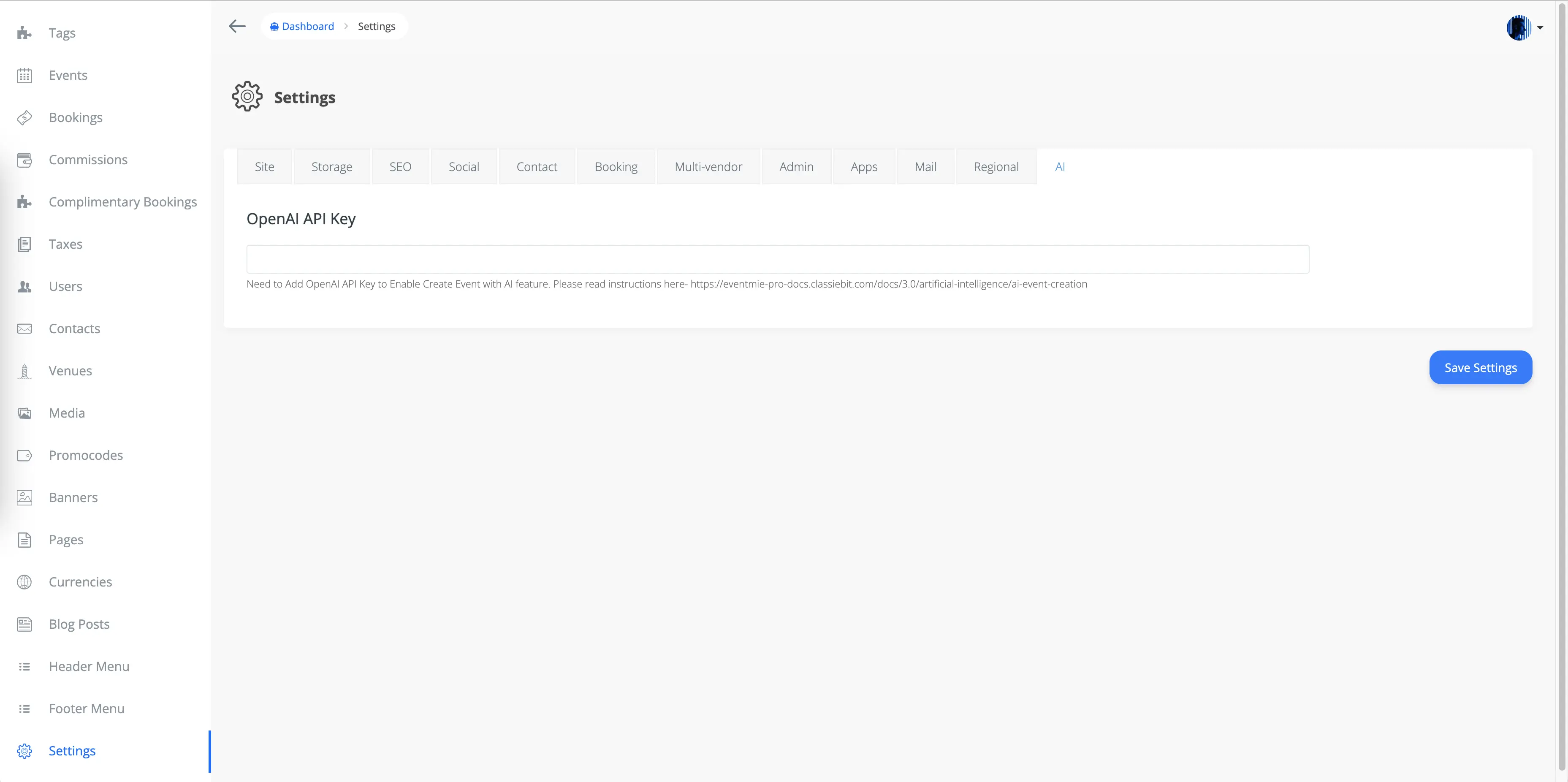This screenshot has width=1568, height=782.
Task: Open Venues in sidebar
Action: pyautogui.click(x=71, y=371)
